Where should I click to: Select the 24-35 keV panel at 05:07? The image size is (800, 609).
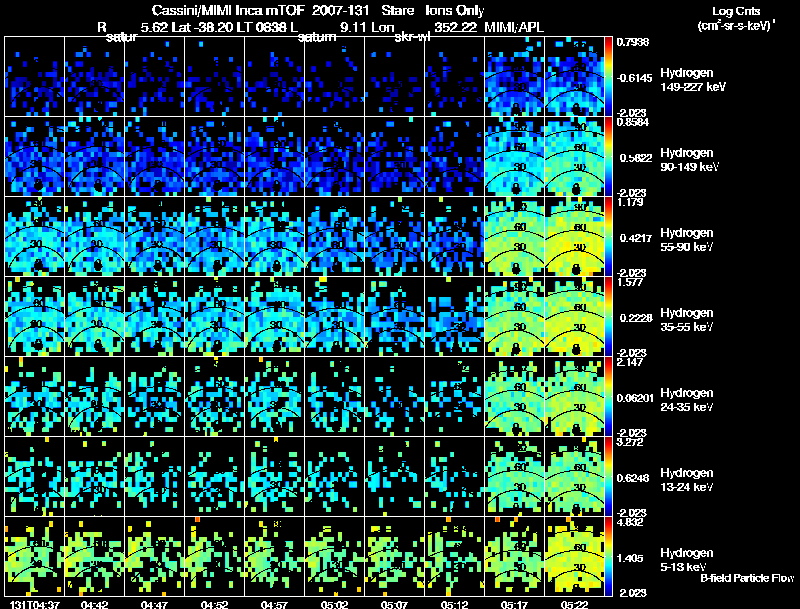coord(394,396)
